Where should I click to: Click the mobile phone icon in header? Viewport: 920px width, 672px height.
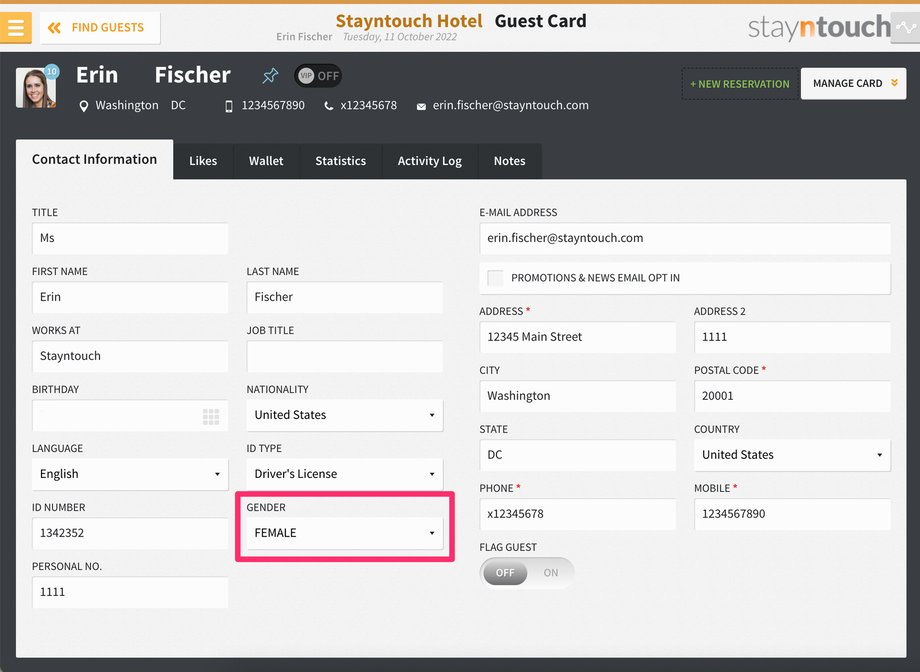click(x=229, y=106)
